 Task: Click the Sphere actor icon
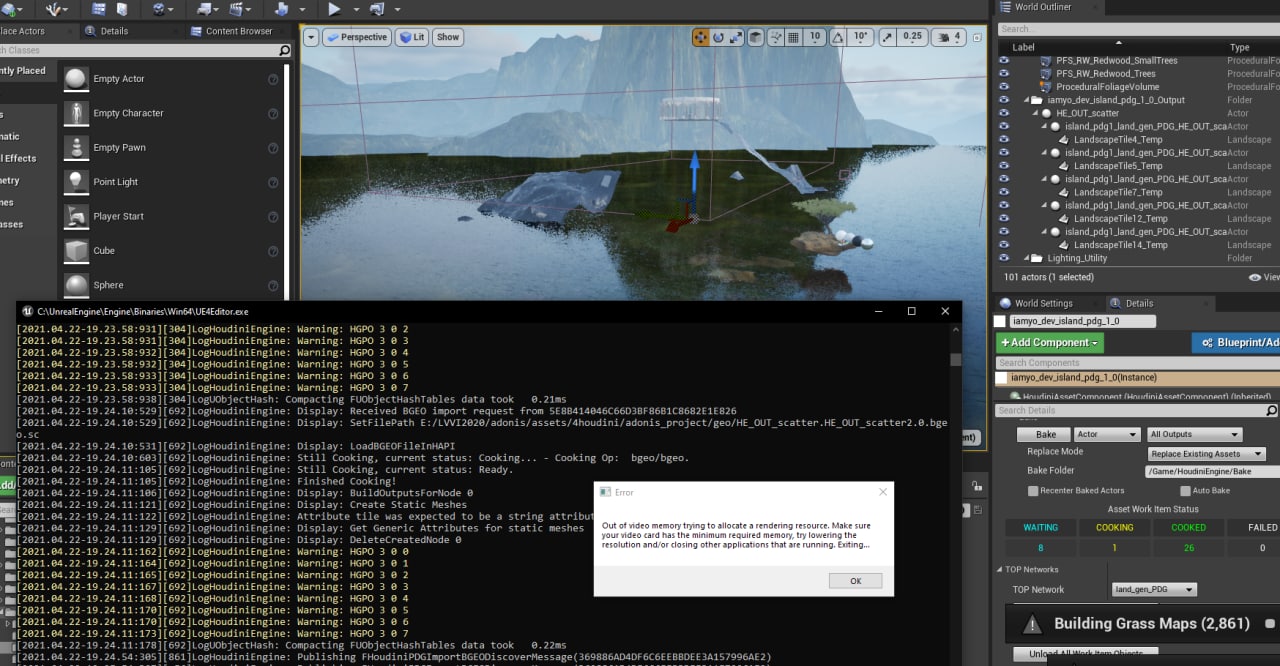(76, 285)
